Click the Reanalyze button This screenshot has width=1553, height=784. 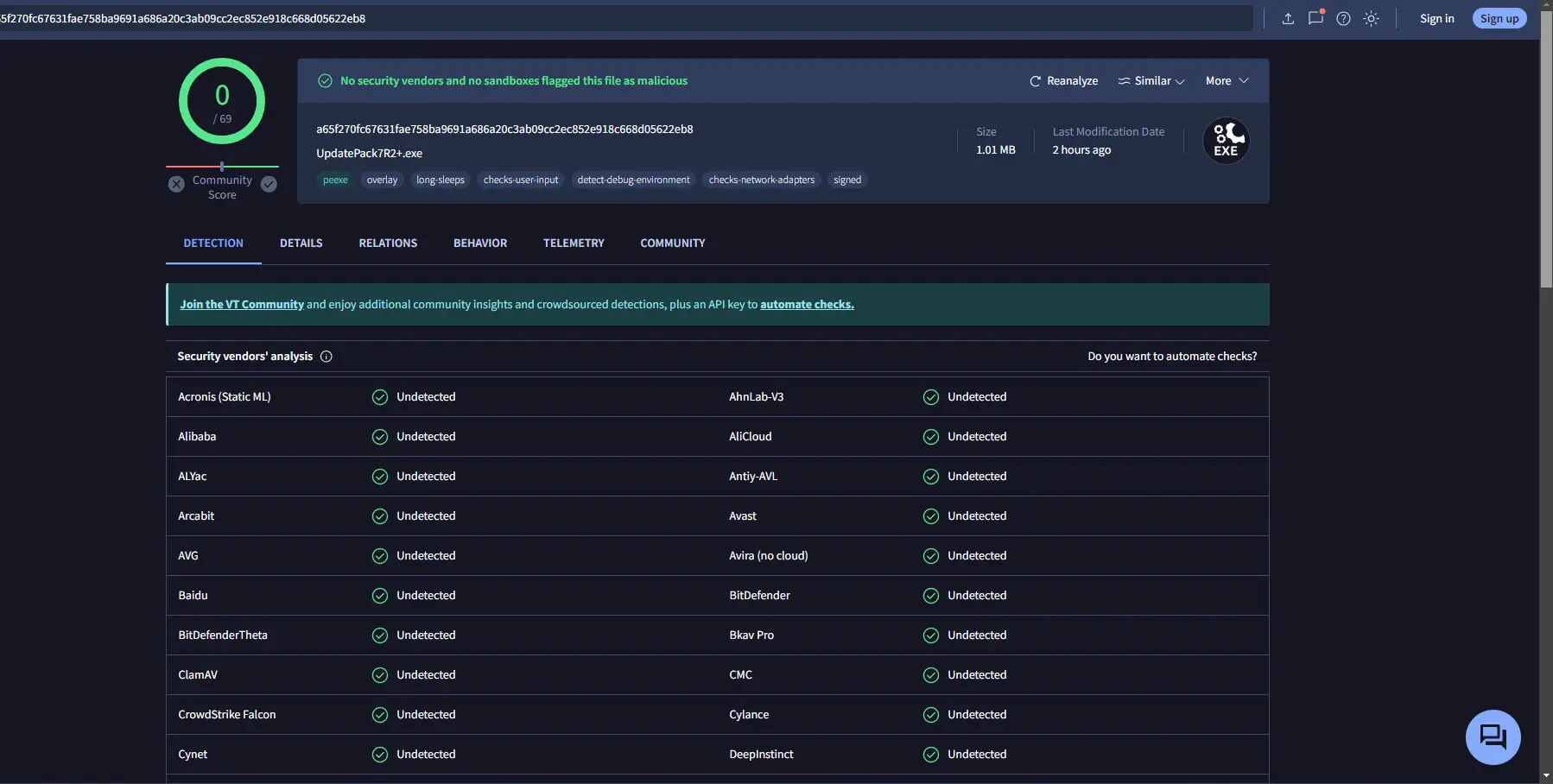tap(1064, 80)
